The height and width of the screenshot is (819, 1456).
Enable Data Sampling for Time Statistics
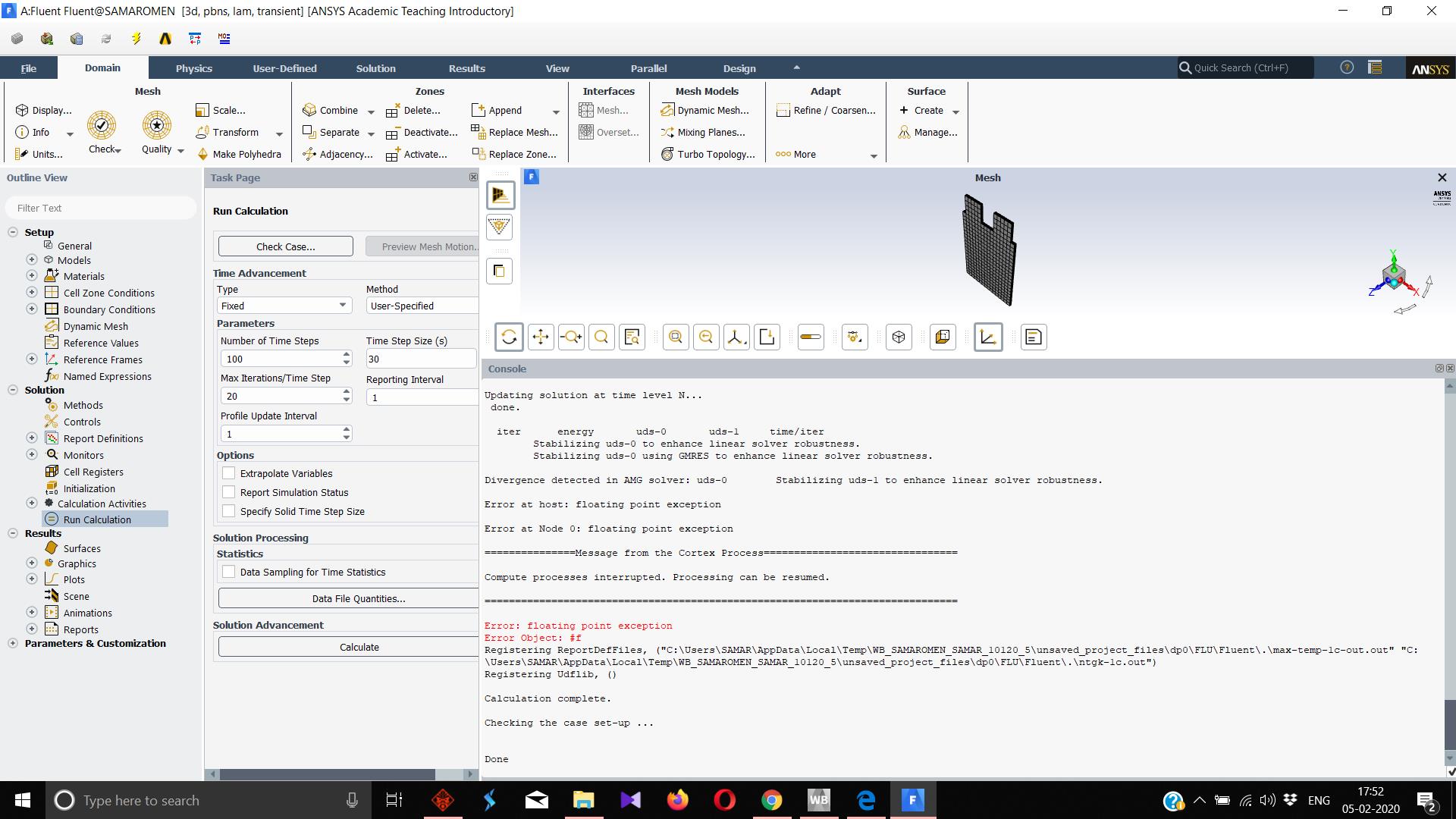pos(228,572)
